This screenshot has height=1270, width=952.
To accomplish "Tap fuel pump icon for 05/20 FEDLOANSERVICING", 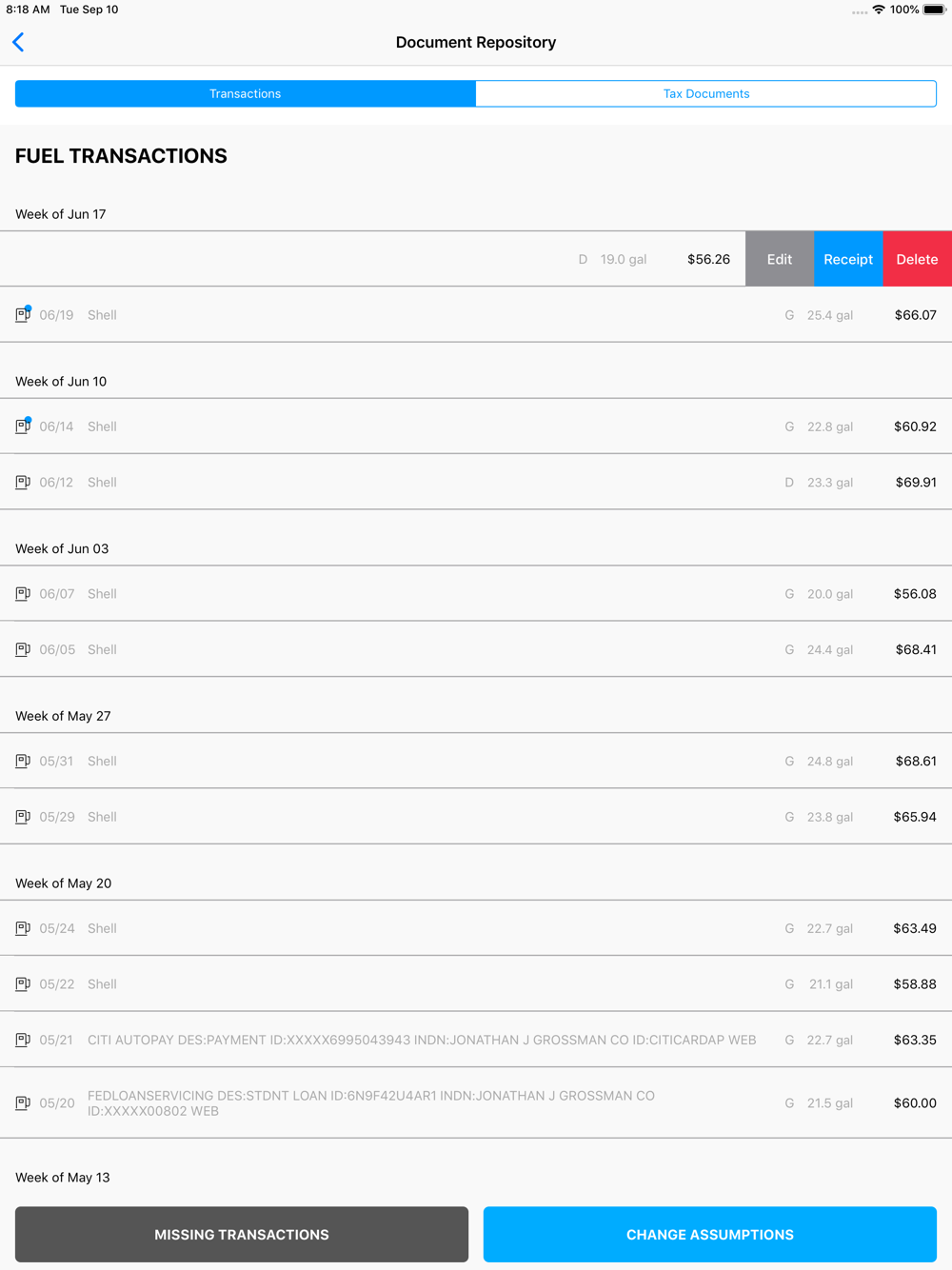I will coord(23,1102).
